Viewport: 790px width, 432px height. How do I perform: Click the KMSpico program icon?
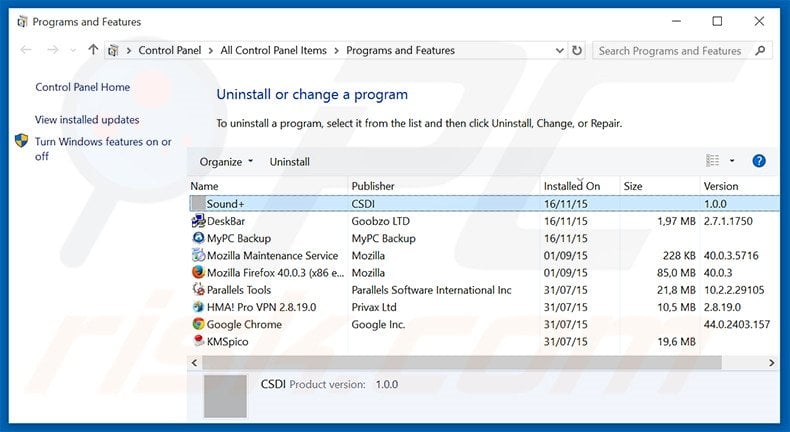(198, 342)
